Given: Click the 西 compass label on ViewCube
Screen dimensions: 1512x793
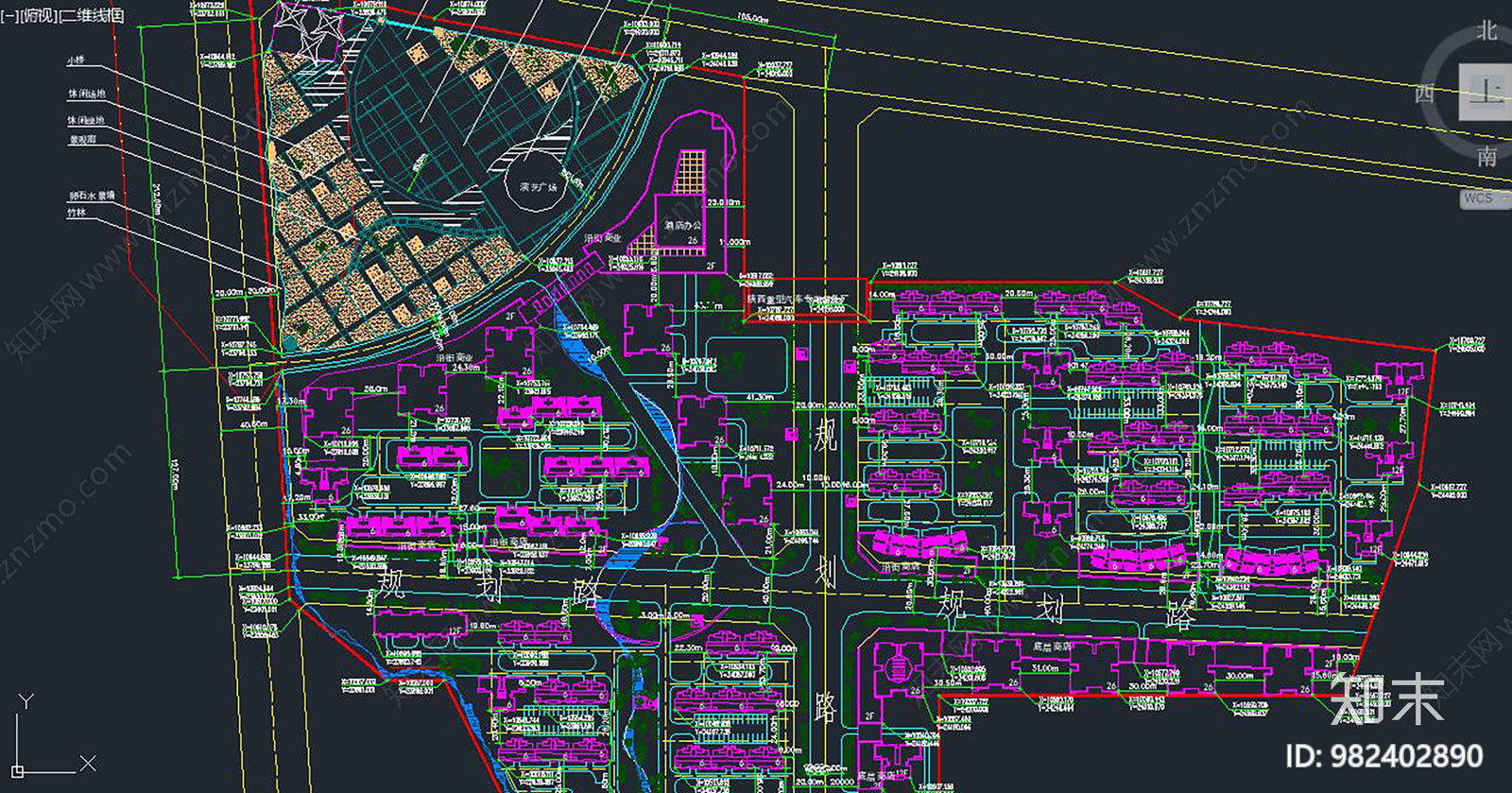Looking at the screenshot, I should coord(1424,94).
